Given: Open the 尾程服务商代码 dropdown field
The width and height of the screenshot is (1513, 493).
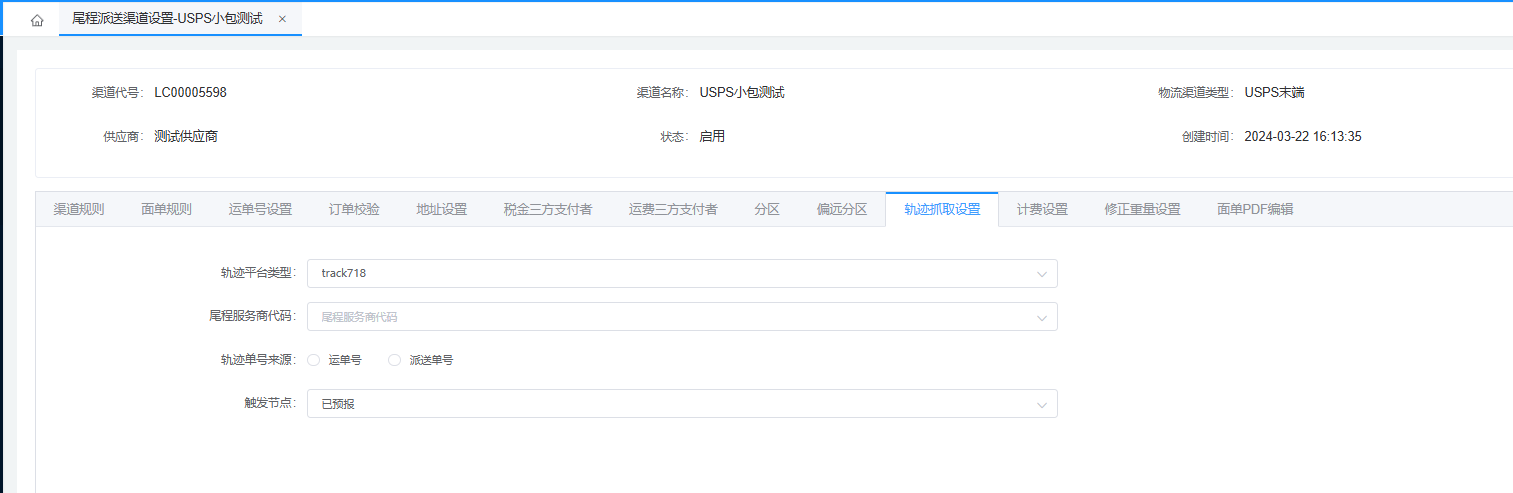Looking at the screenshot, I should tap(682, 317).
